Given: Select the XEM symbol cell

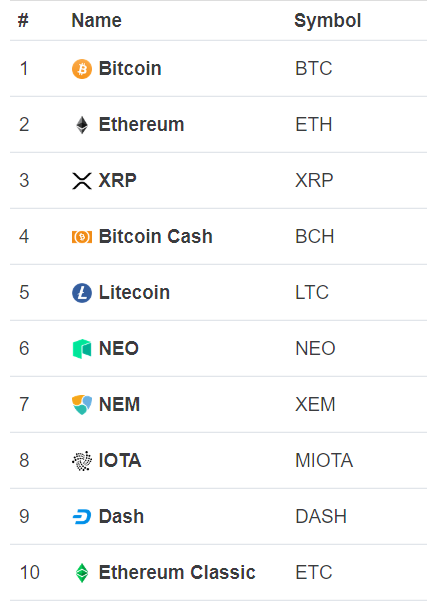Looking at the screenshot, I should point(315,404).
